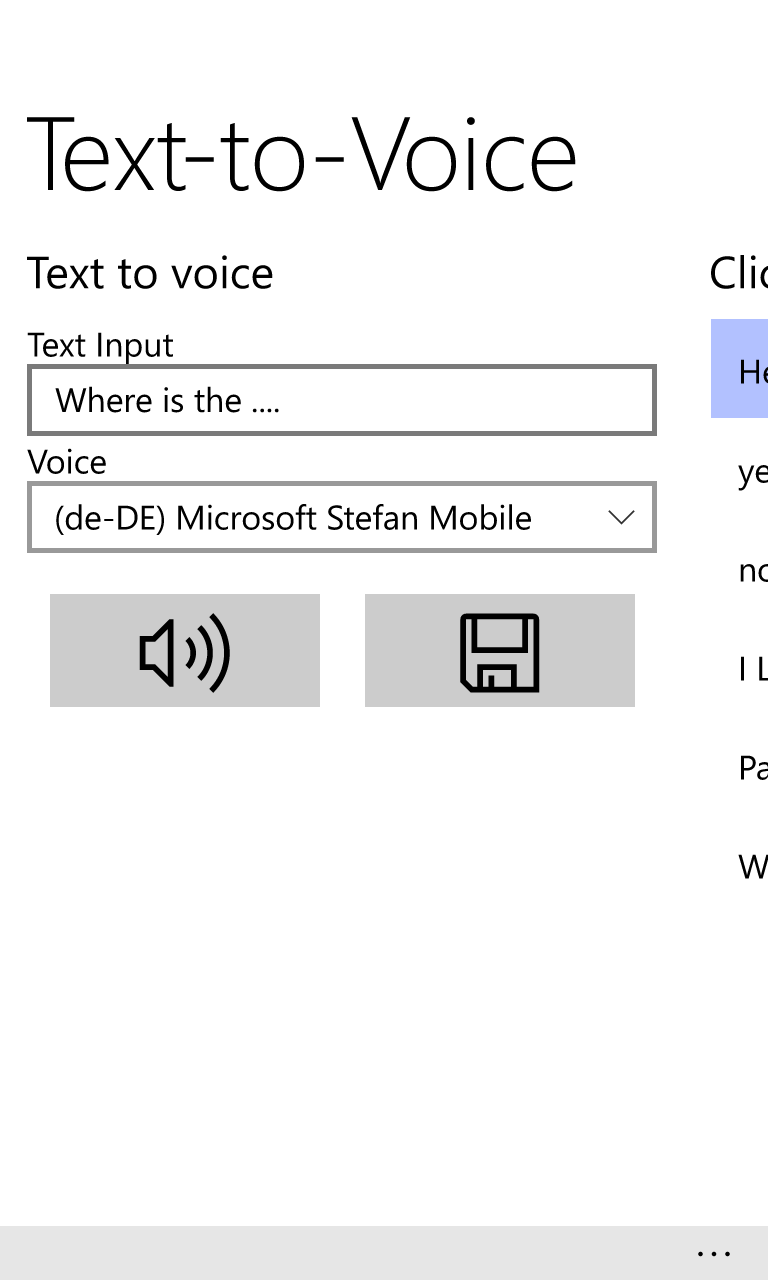Click the 'Voice' label above dropdown

[x=67, y=462]
